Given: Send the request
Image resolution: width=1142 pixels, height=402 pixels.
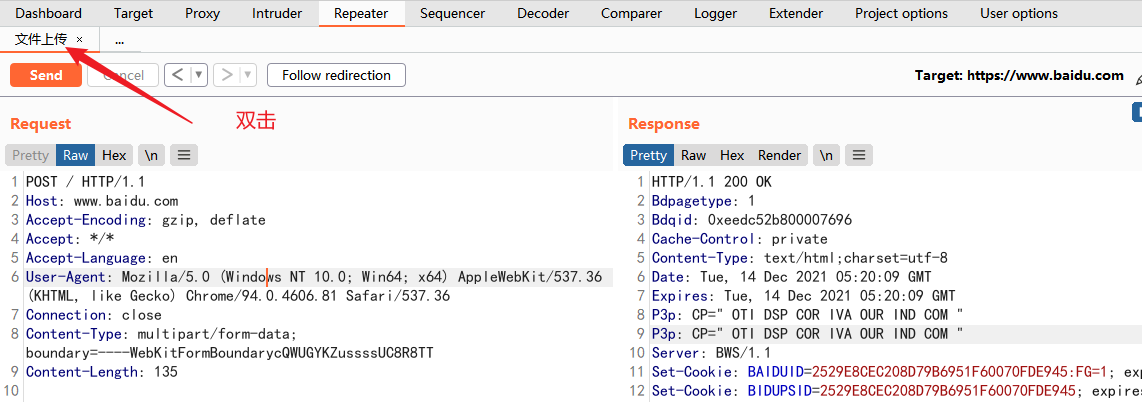Looking at the screenshot, I should (46, 75).
